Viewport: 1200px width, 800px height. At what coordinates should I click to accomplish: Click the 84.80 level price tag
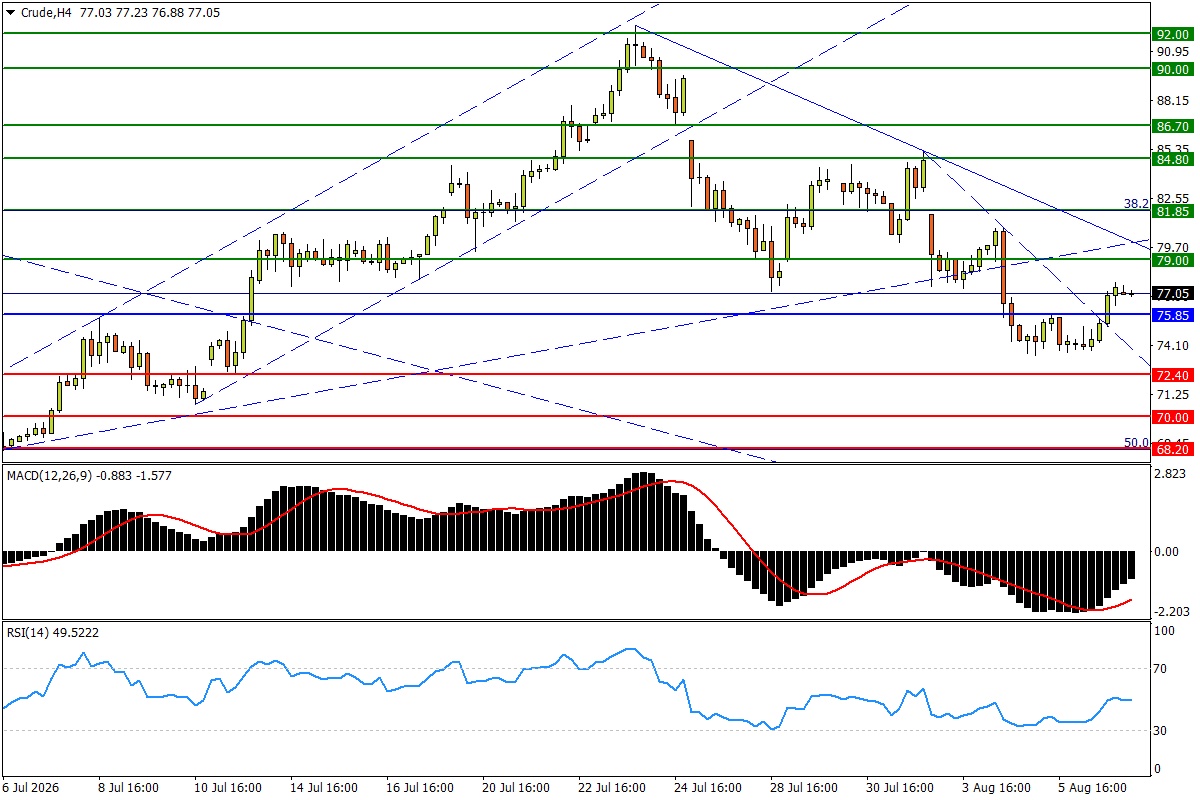1171,159
